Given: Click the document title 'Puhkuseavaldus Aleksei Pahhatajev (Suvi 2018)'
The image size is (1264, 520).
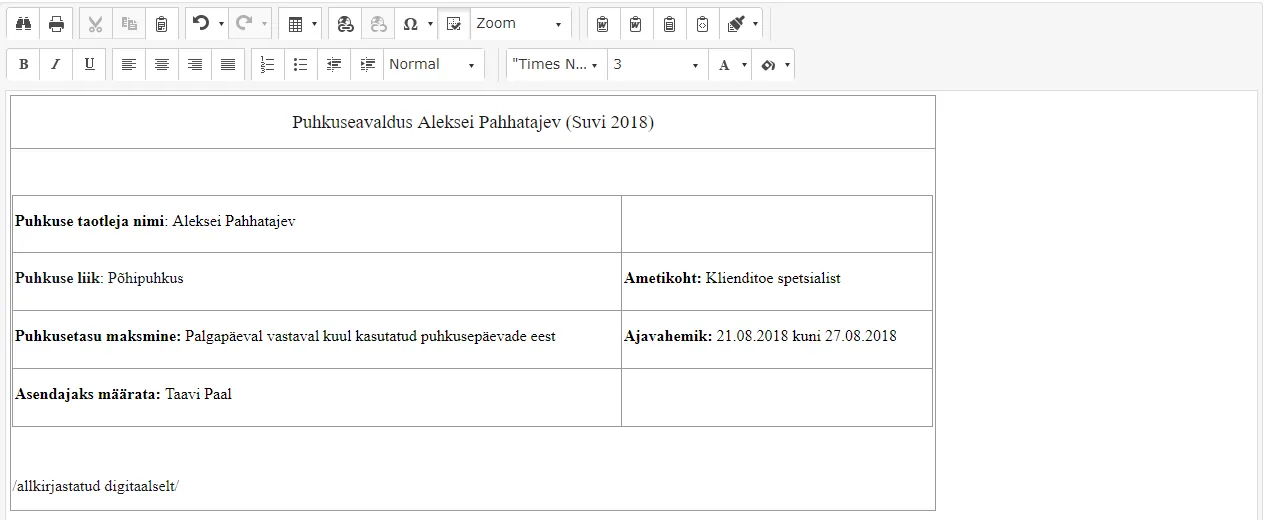Looking at the screenshot, I should pos(473,122).
